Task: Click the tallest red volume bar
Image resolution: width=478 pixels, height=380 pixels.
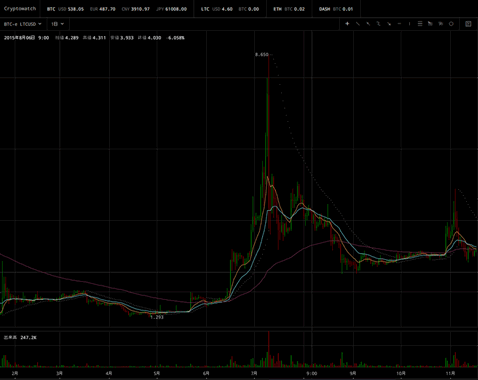Action: pos(269,349)
